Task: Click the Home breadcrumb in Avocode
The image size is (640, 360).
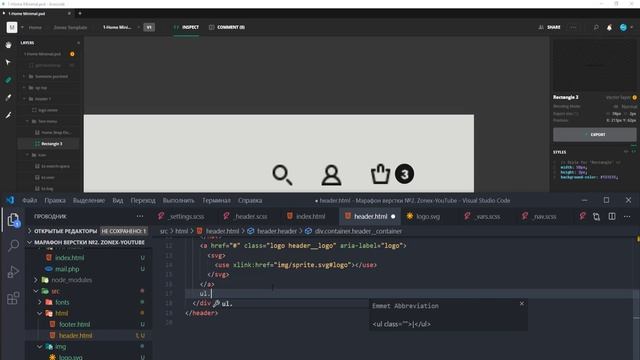Action: [x=35, y=27]
